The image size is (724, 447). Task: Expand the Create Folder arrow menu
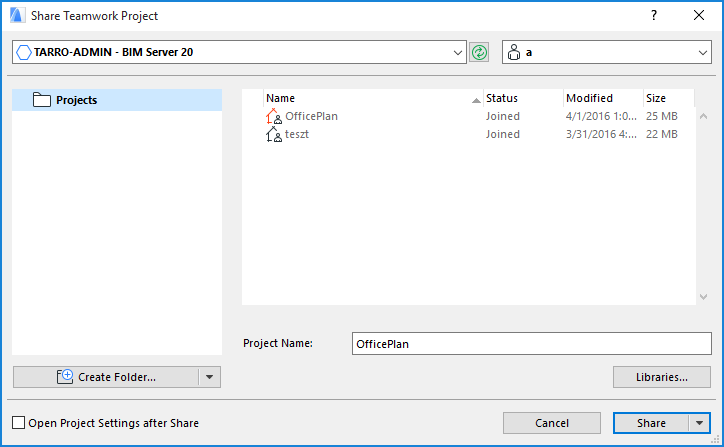(x=209, y=377)
